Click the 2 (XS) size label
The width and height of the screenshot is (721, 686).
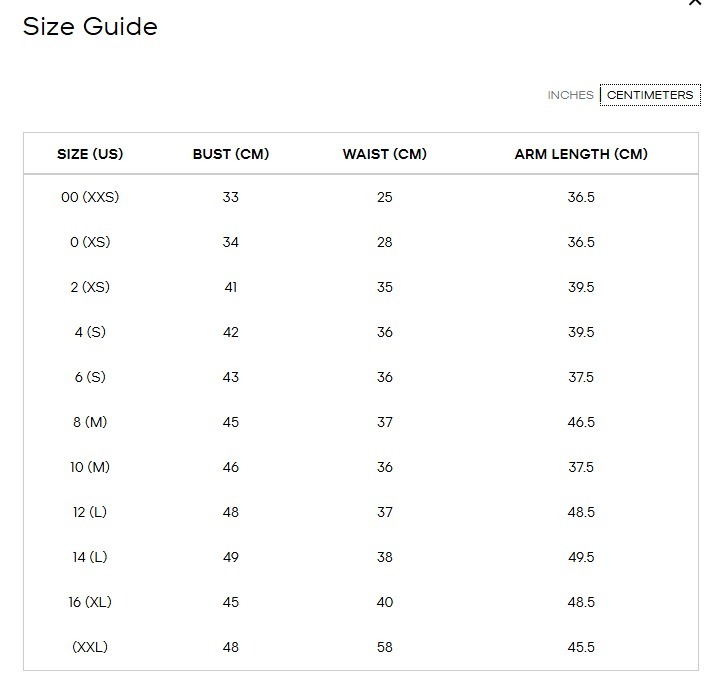point(90,287)
